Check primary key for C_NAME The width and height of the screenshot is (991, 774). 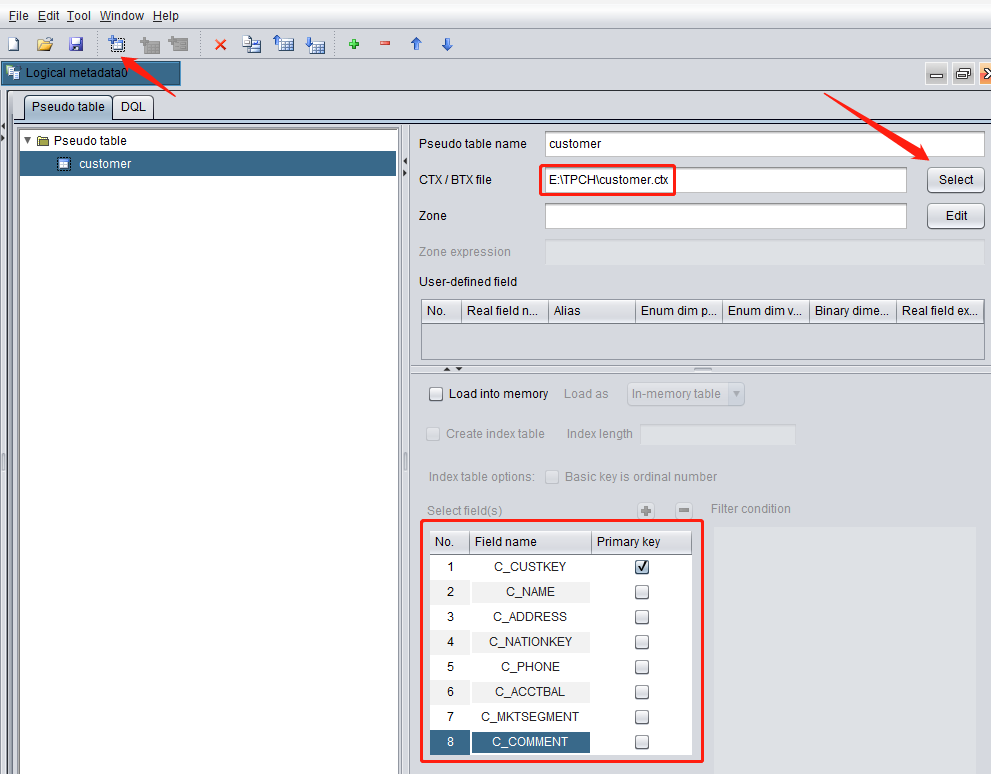pyautogui.click(x=642, y=592)
